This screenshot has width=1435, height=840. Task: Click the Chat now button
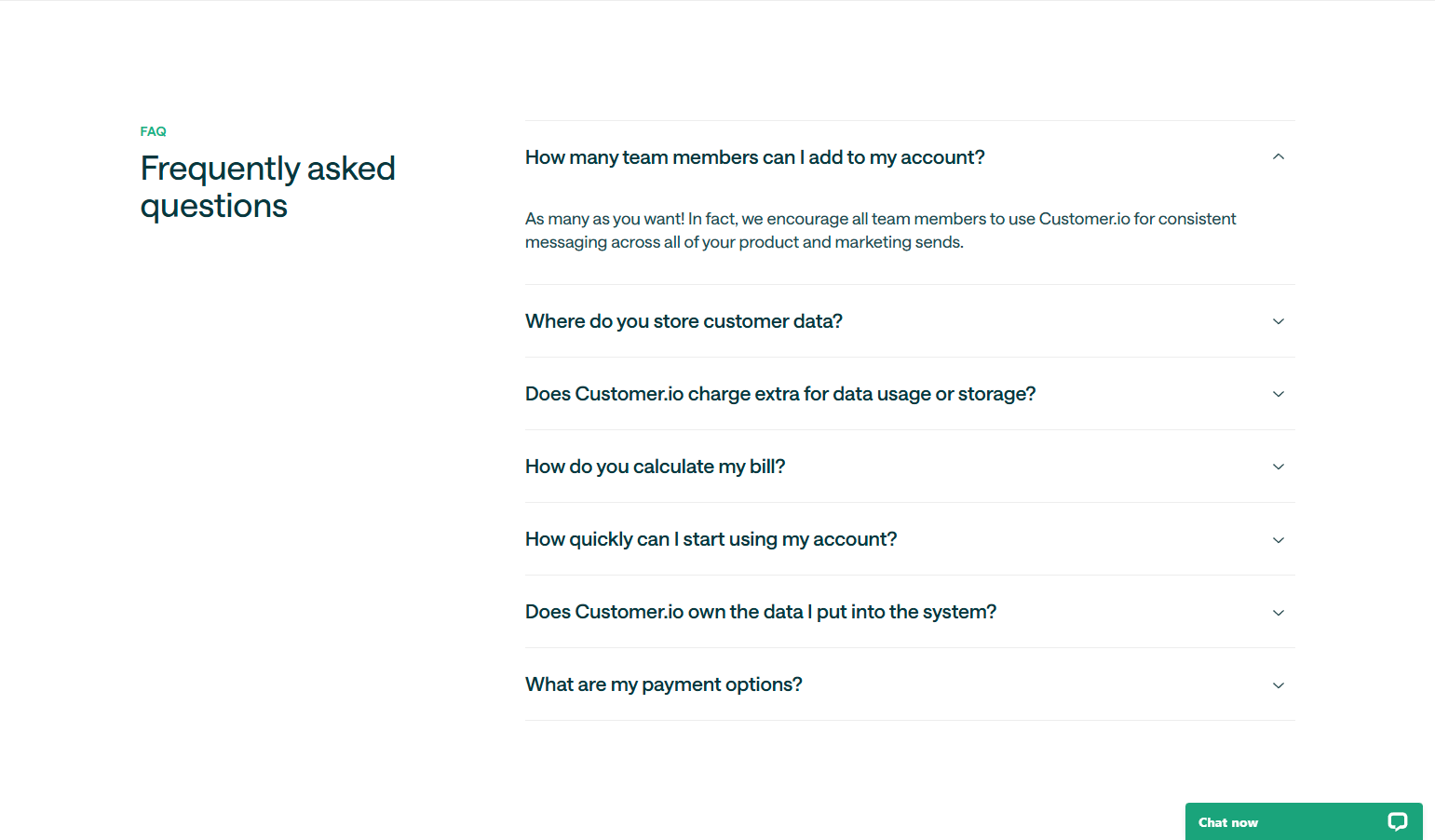1227,821
